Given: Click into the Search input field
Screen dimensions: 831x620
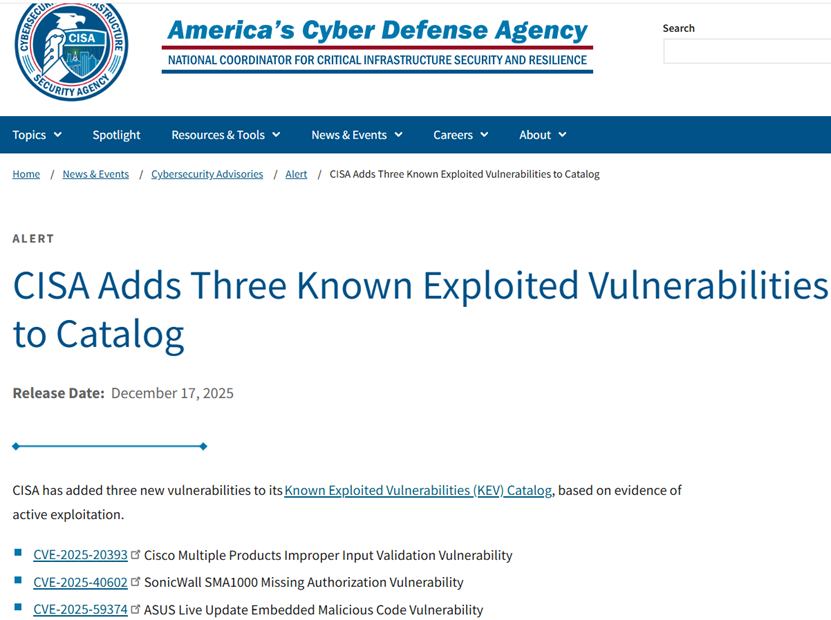Looking at the screenshot, I should pos(746,51).
